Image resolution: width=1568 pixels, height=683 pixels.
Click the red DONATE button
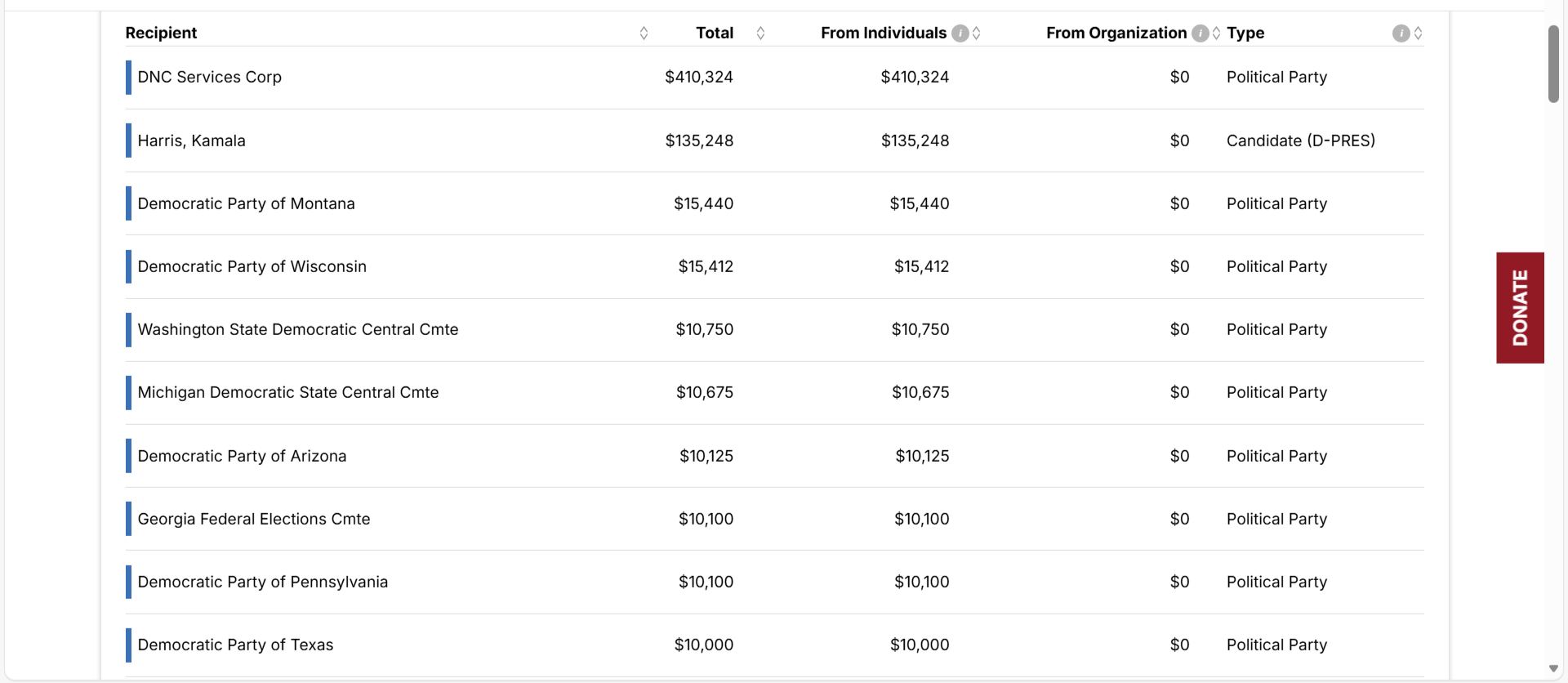1520,307
